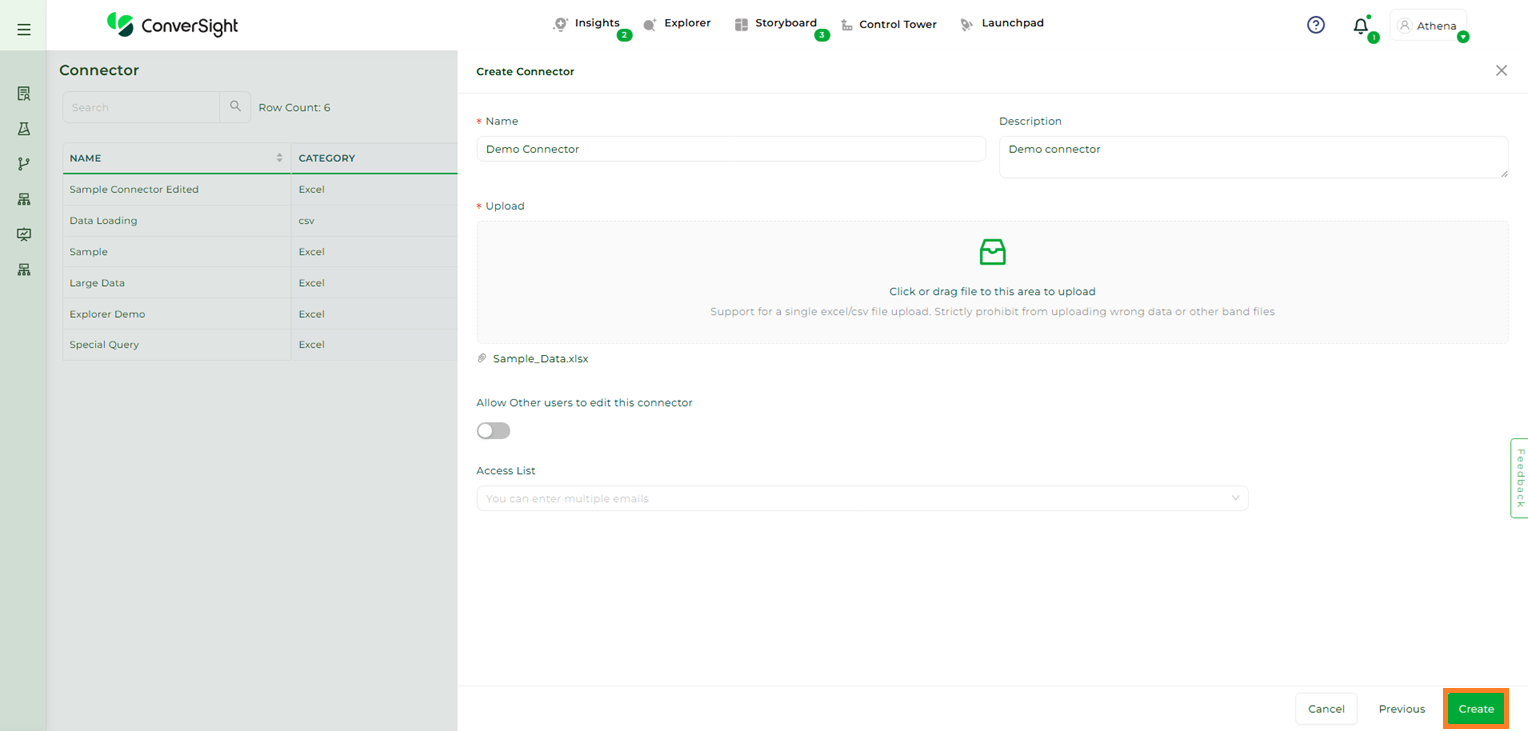
Task: Click the search magnifier button
Action: point(235,107)
